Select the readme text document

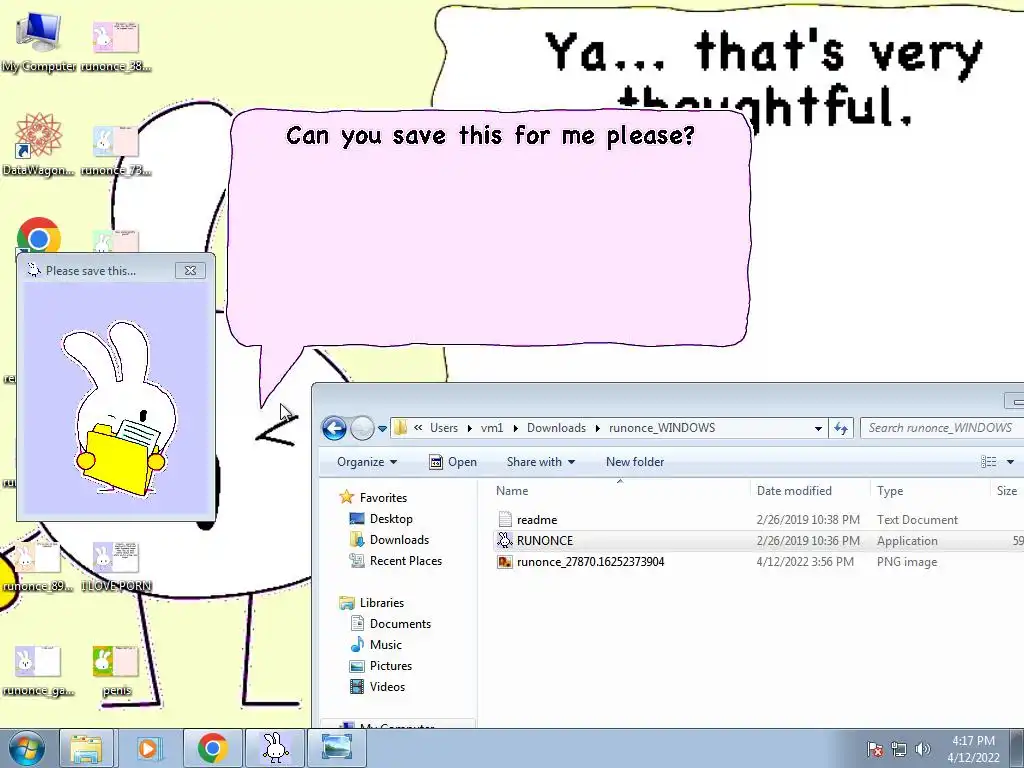pyautogui.click(x=758, y=520)
